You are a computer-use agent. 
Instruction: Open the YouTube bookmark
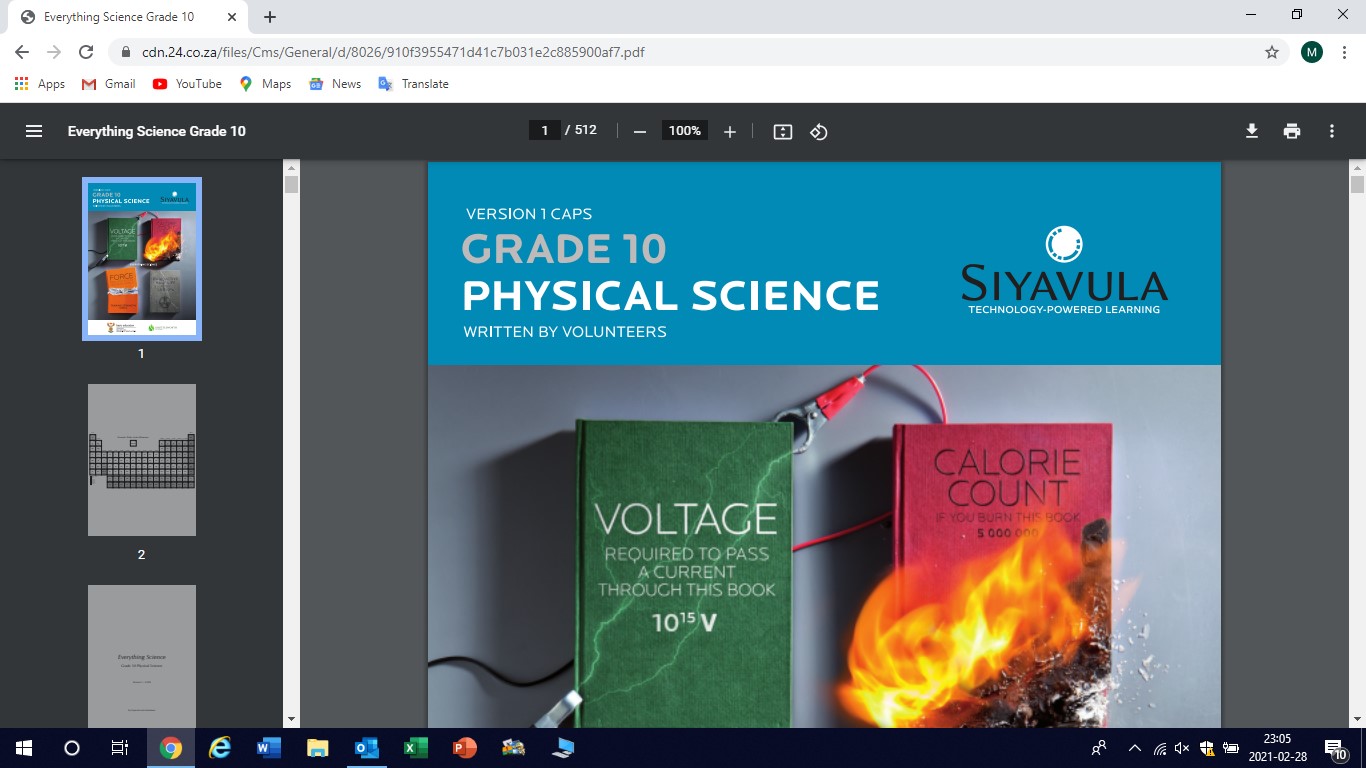187,84
